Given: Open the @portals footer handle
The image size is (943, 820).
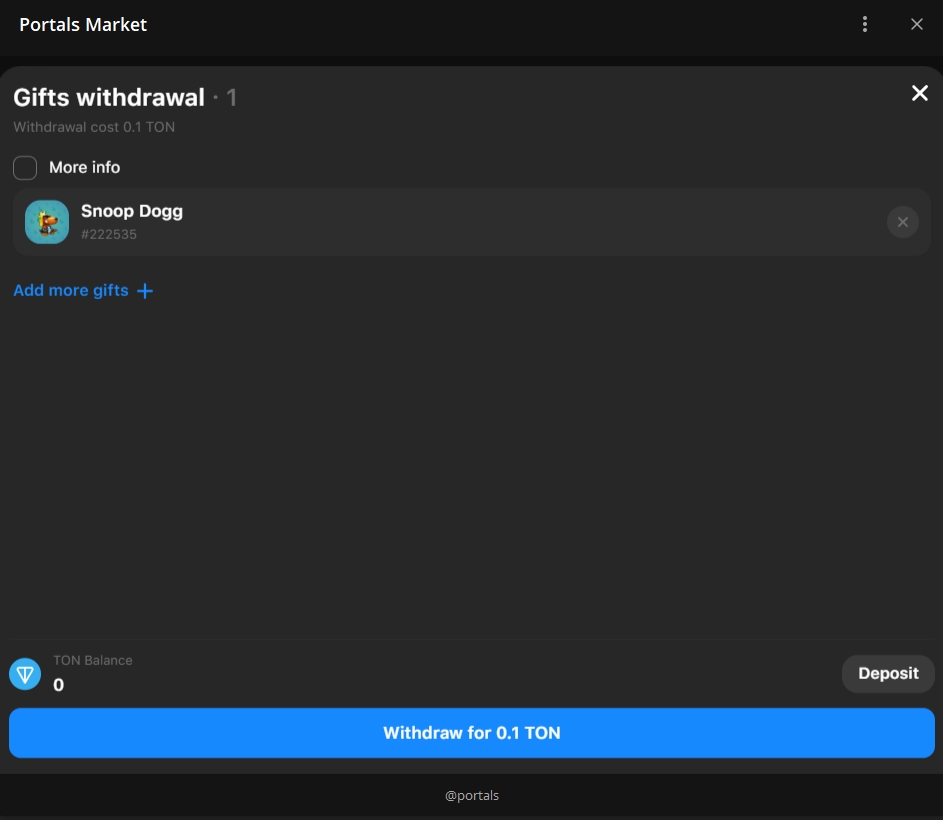Looking at the screenshot, I should pos(471,796).
